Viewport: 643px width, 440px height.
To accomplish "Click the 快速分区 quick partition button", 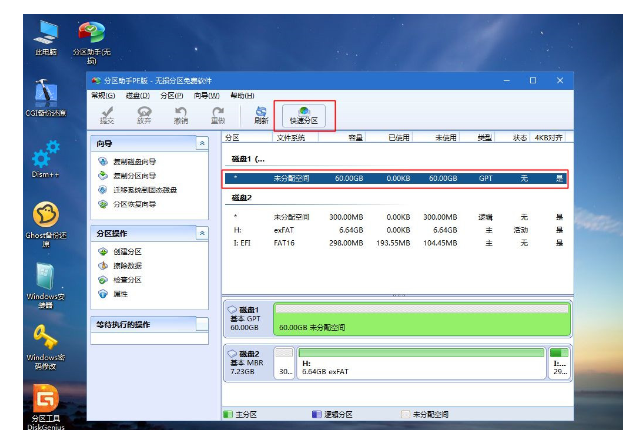I will [304, 115].
